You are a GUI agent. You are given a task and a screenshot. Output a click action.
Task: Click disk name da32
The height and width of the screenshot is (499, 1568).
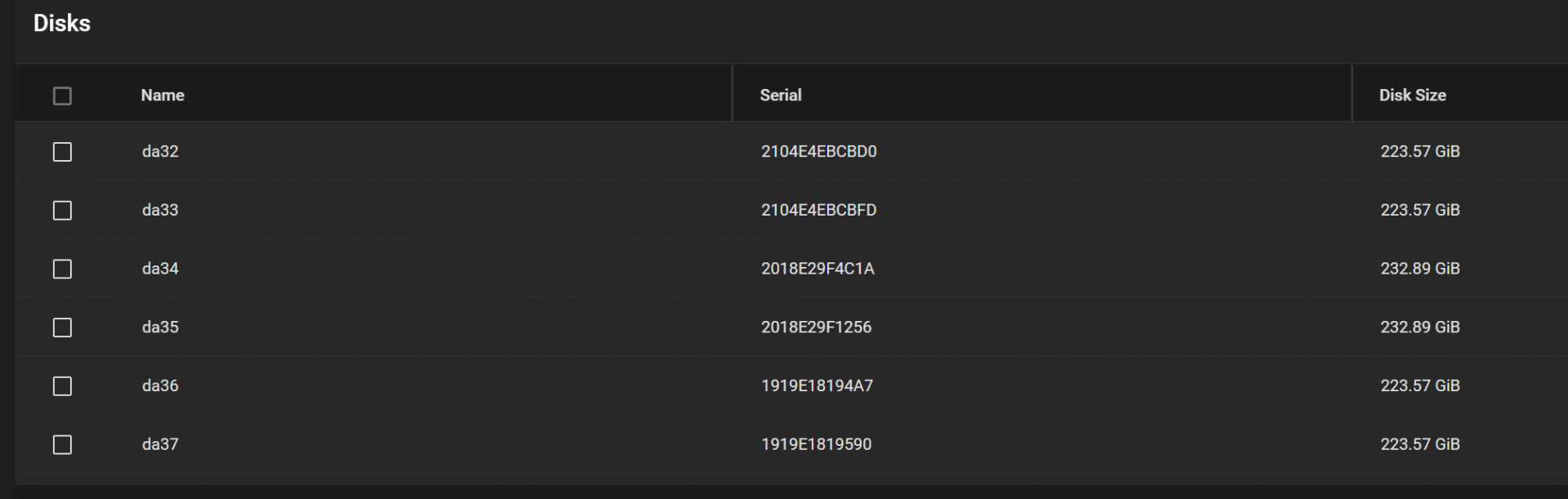pyautogui.click(x=160, y=152)
